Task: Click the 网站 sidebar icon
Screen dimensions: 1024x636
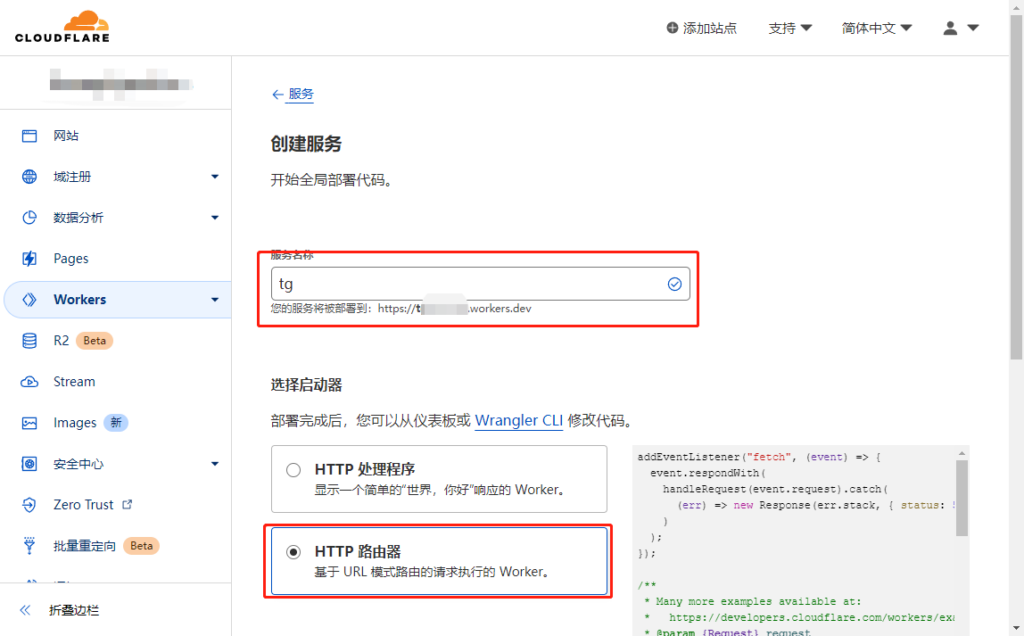Action: pyautogui.click(x=30, y=136)
